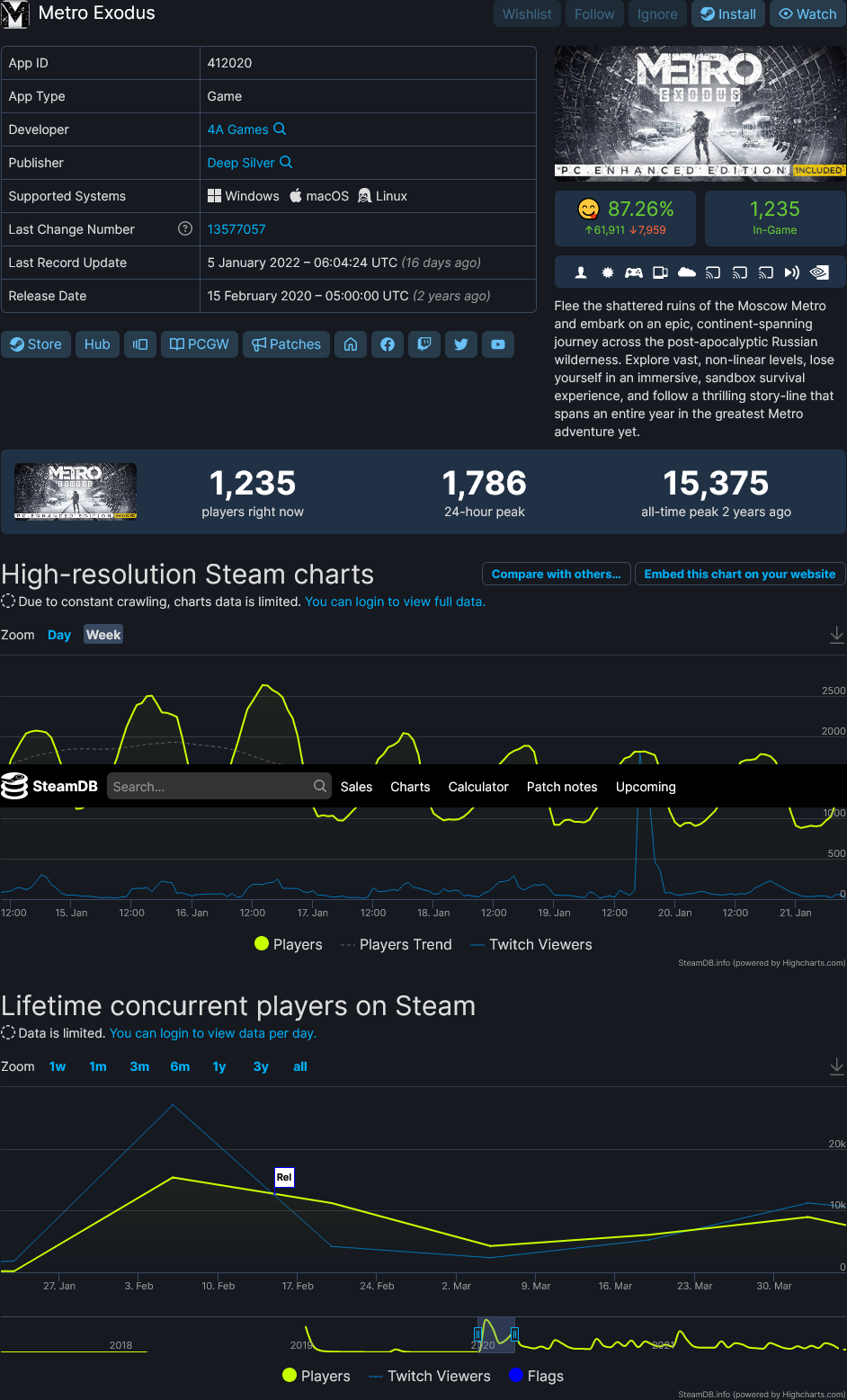Click help icon beside Last Change Number
This screenshot has height=1400, width=847.
coord(185,229)
